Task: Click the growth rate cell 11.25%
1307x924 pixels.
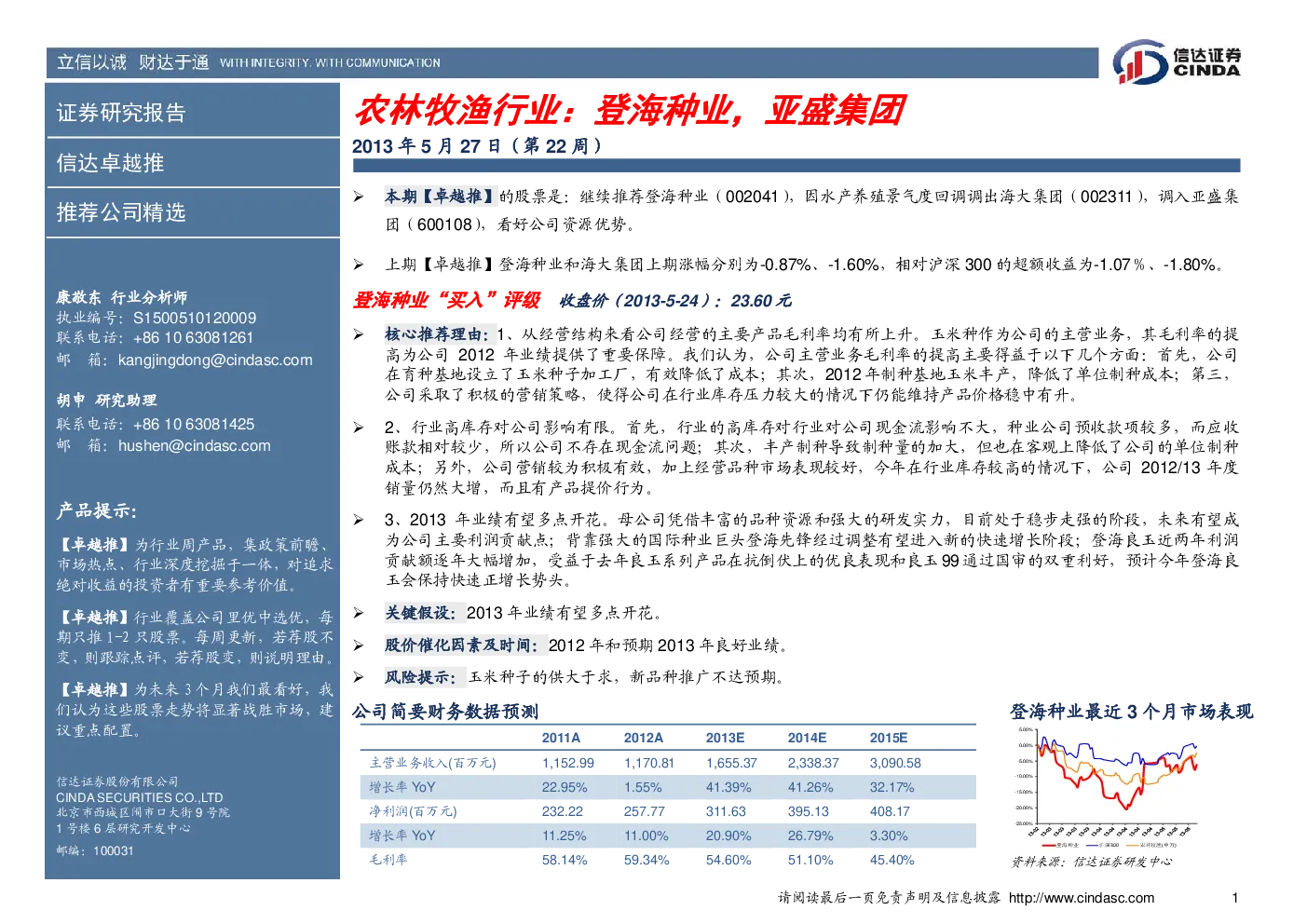Action: pyautogui.click(x=565, y=836)
